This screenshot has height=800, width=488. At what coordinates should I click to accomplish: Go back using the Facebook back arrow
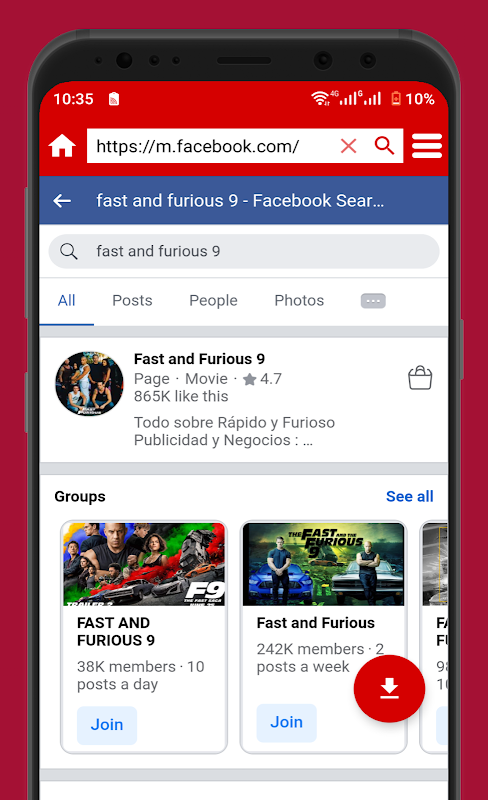tap(62, 201)
